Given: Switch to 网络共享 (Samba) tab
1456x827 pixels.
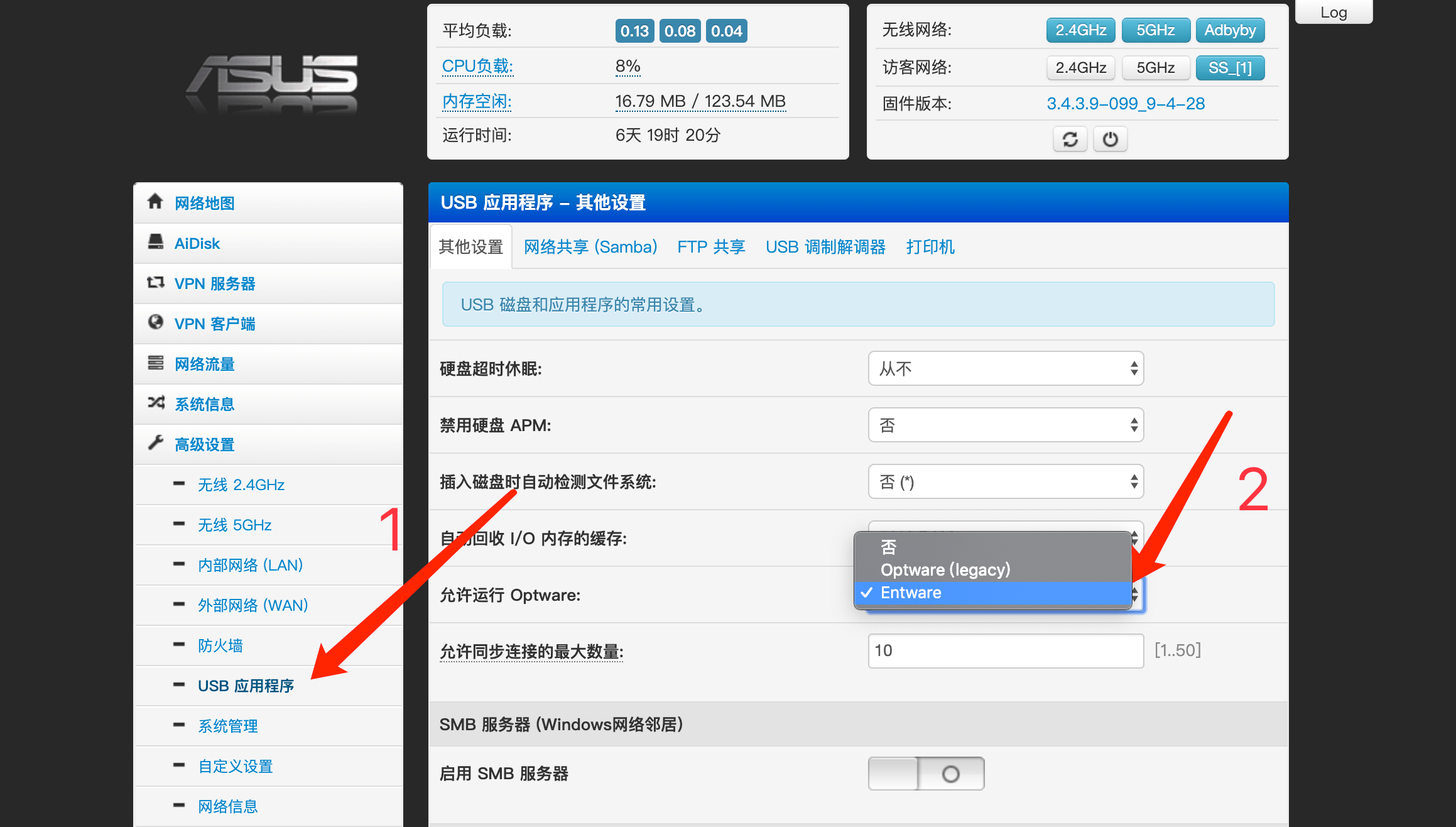Looking at the screenshot, I should point(590,247).
